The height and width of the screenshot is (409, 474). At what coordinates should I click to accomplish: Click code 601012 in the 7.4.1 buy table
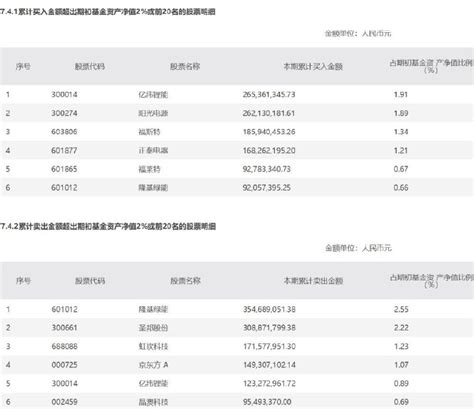tap(64, 188)
